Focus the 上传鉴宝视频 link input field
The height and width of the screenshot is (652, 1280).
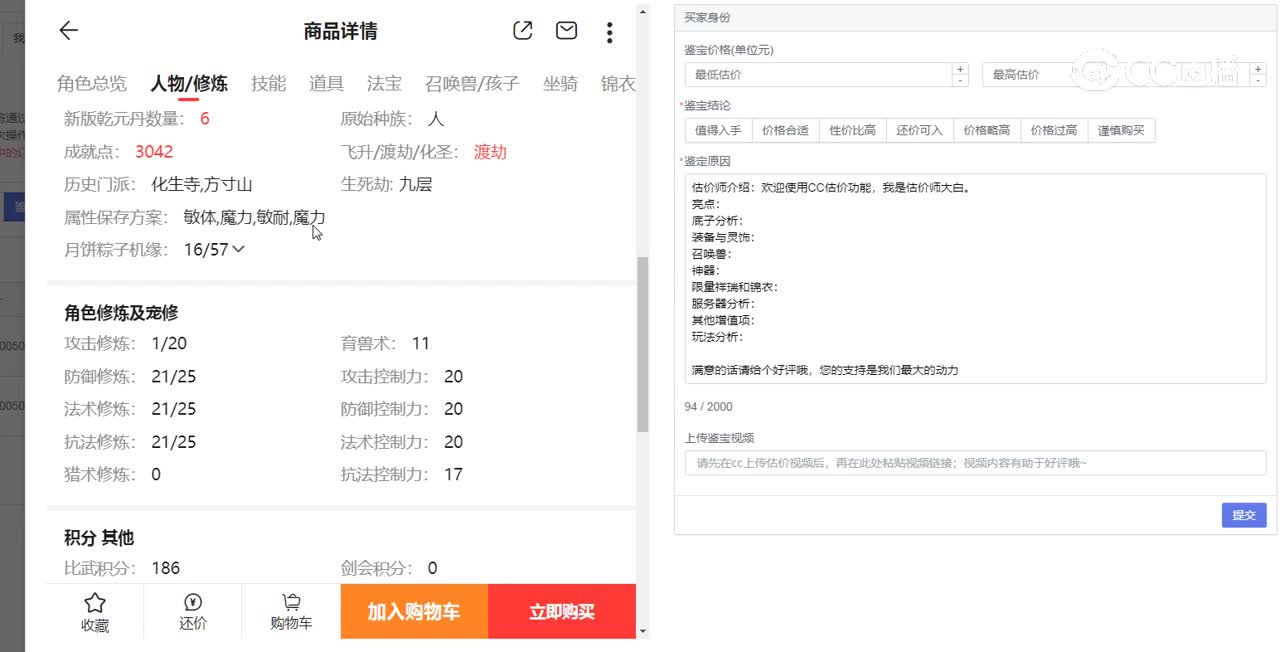point(975,463)
